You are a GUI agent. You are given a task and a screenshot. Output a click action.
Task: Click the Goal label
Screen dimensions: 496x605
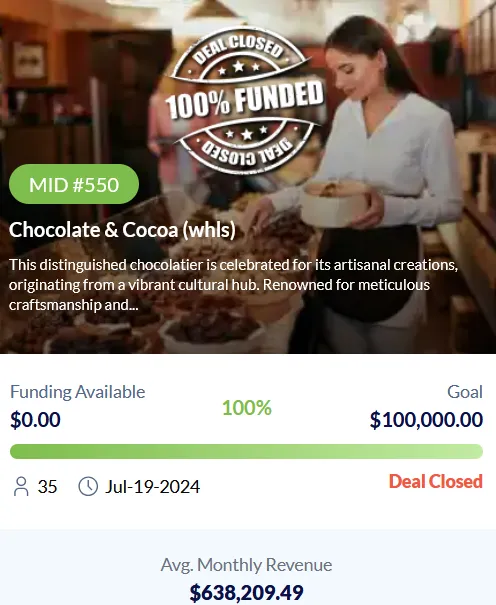[465, 392]
